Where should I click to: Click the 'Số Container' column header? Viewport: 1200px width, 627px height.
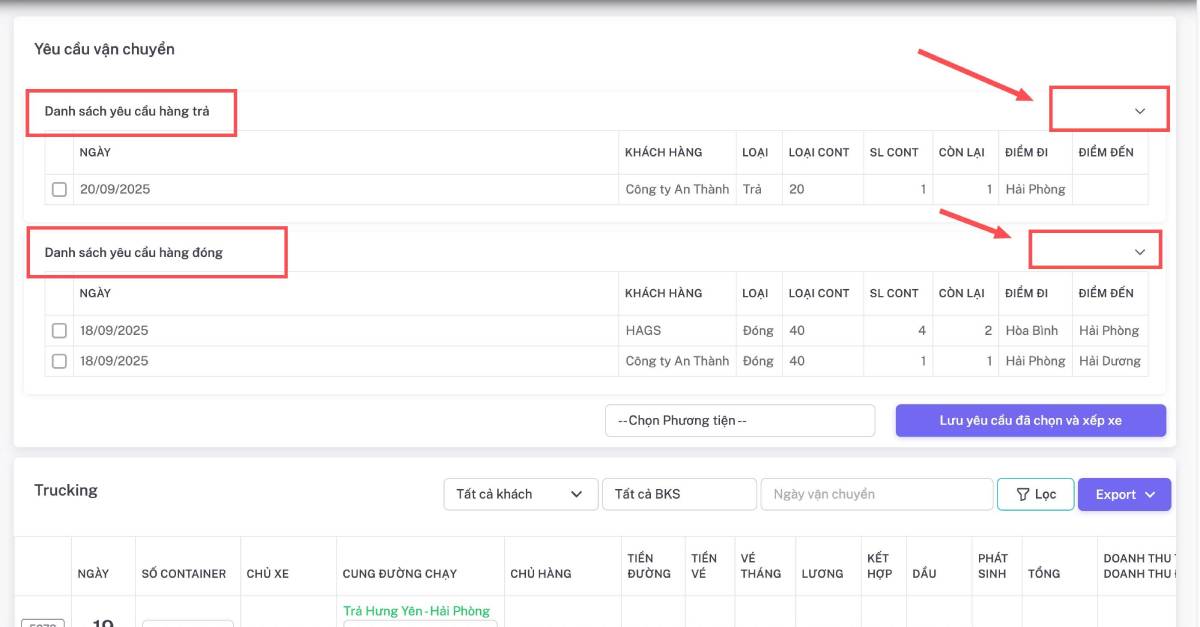point(184,573)
